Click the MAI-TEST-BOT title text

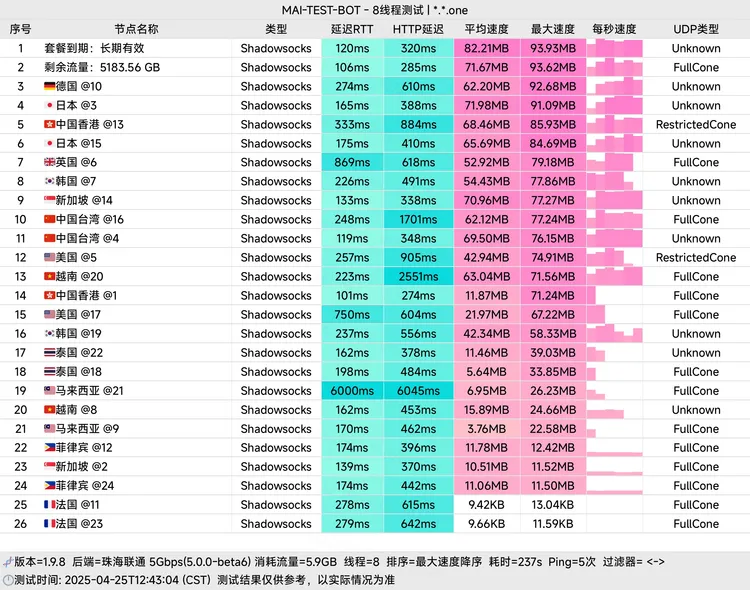[374, 9]
